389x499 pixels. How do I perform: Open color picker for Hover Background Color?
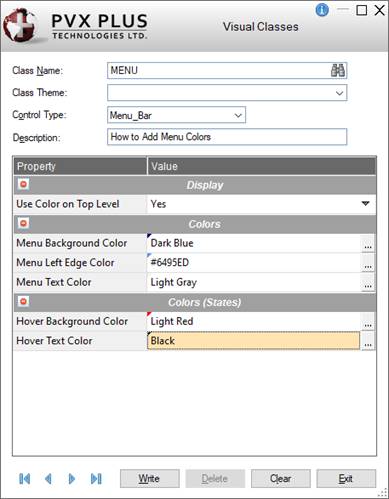coord(368,322)
